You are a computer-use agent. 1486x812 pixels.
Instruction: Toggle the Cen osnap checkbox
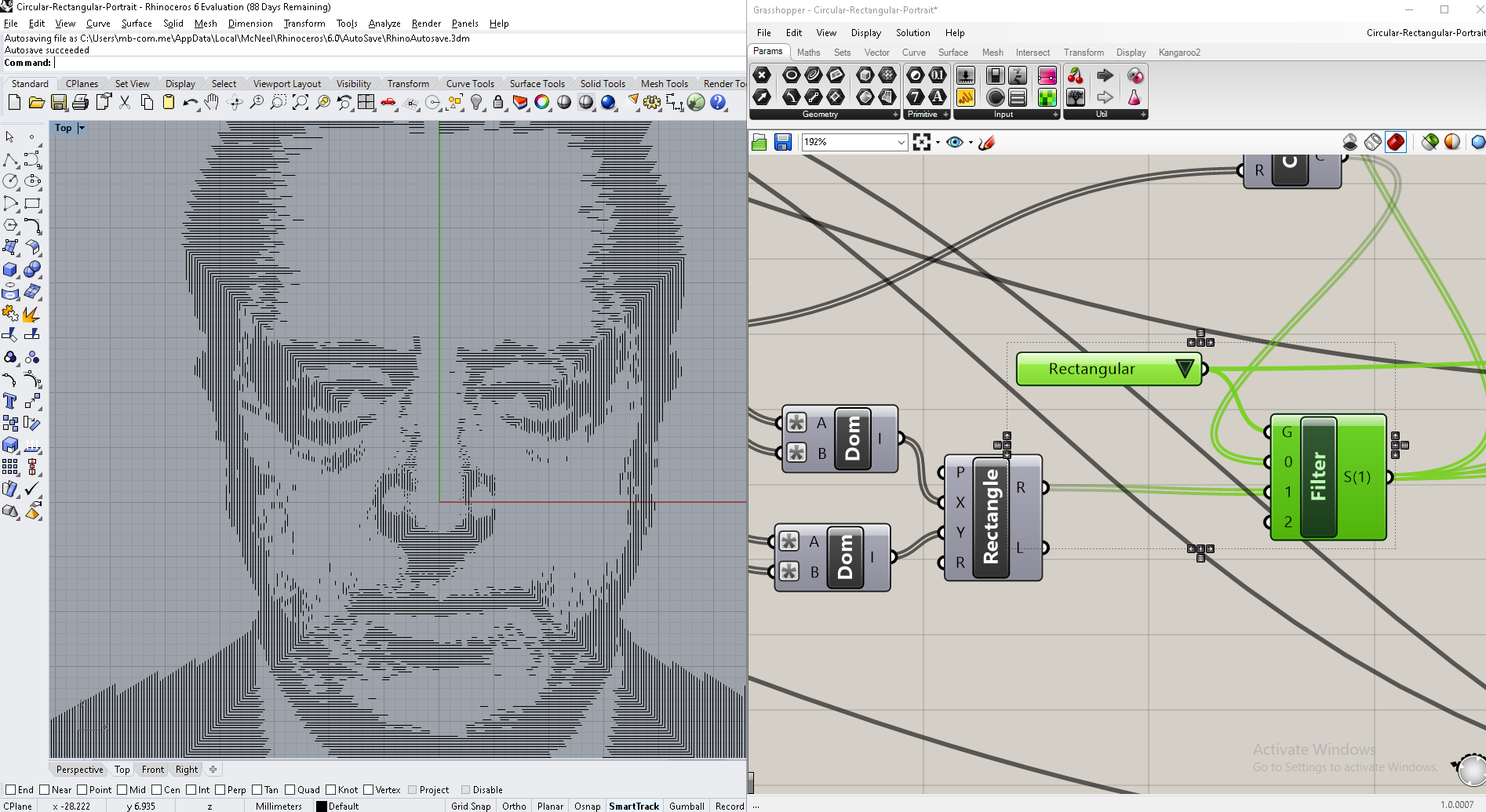click(157, 790)
